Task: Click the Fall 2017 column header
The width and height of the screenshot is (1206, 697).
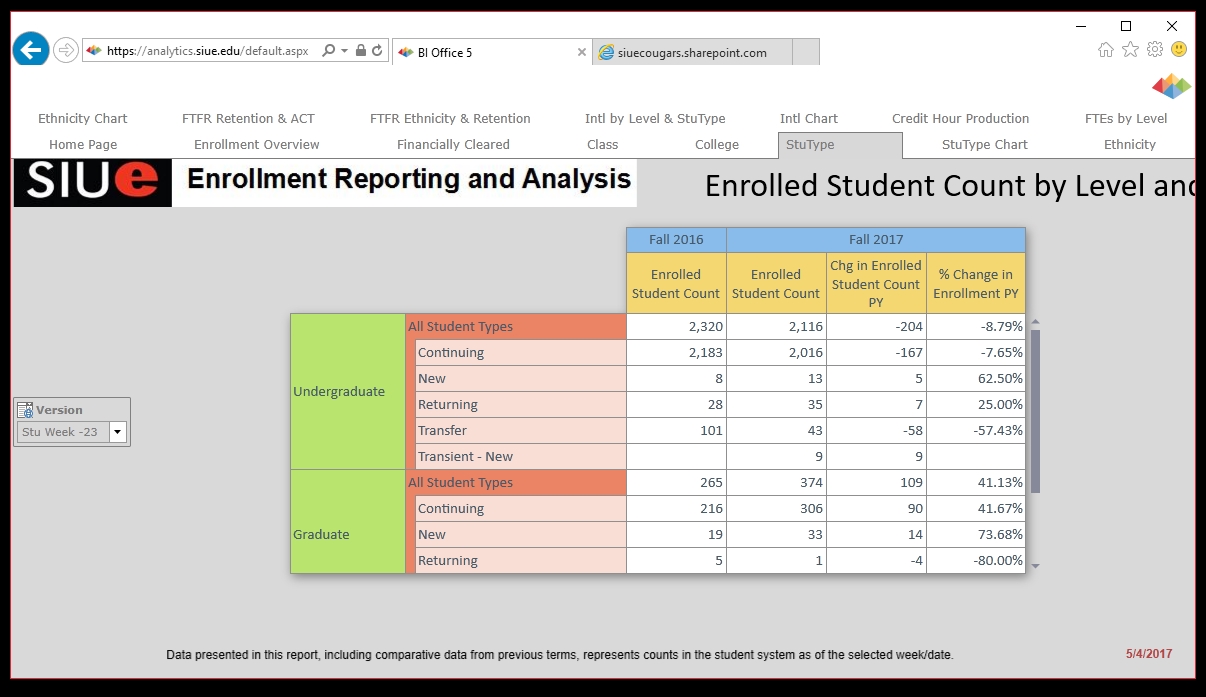Action: coord(875,240)
